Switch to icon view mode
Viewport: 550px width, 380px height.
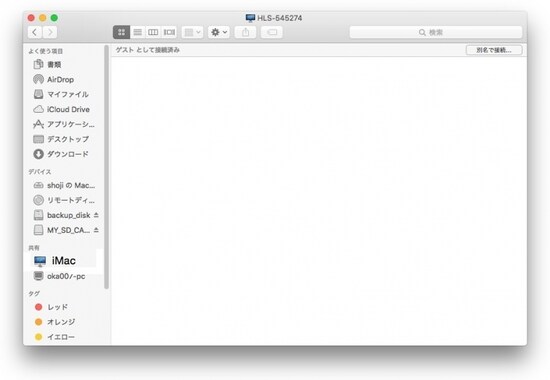pyautogui.click(x=121, y=32)
